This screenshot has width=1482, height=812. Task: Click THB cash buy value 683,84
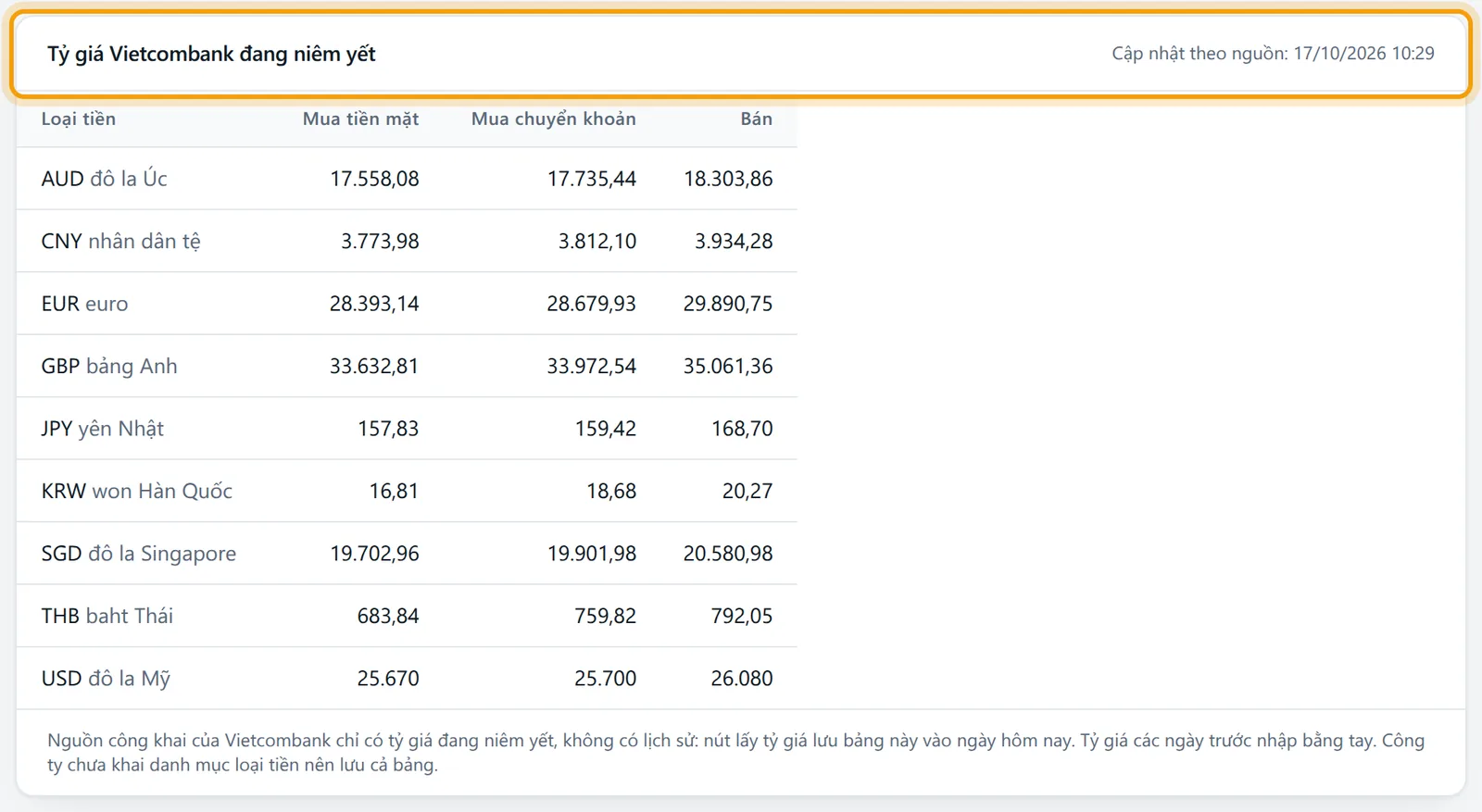388,616
